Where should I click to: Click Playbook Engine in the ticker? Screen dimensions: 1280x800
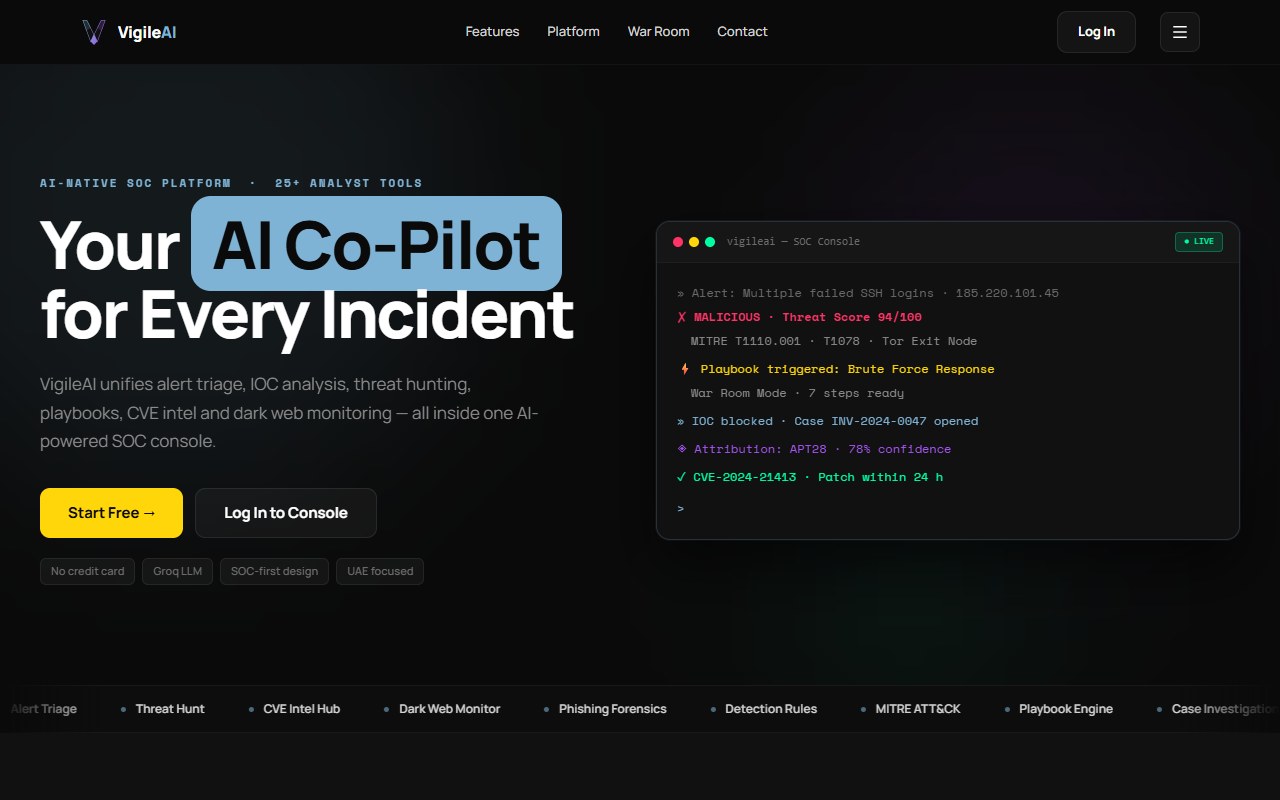point(1066,709)
